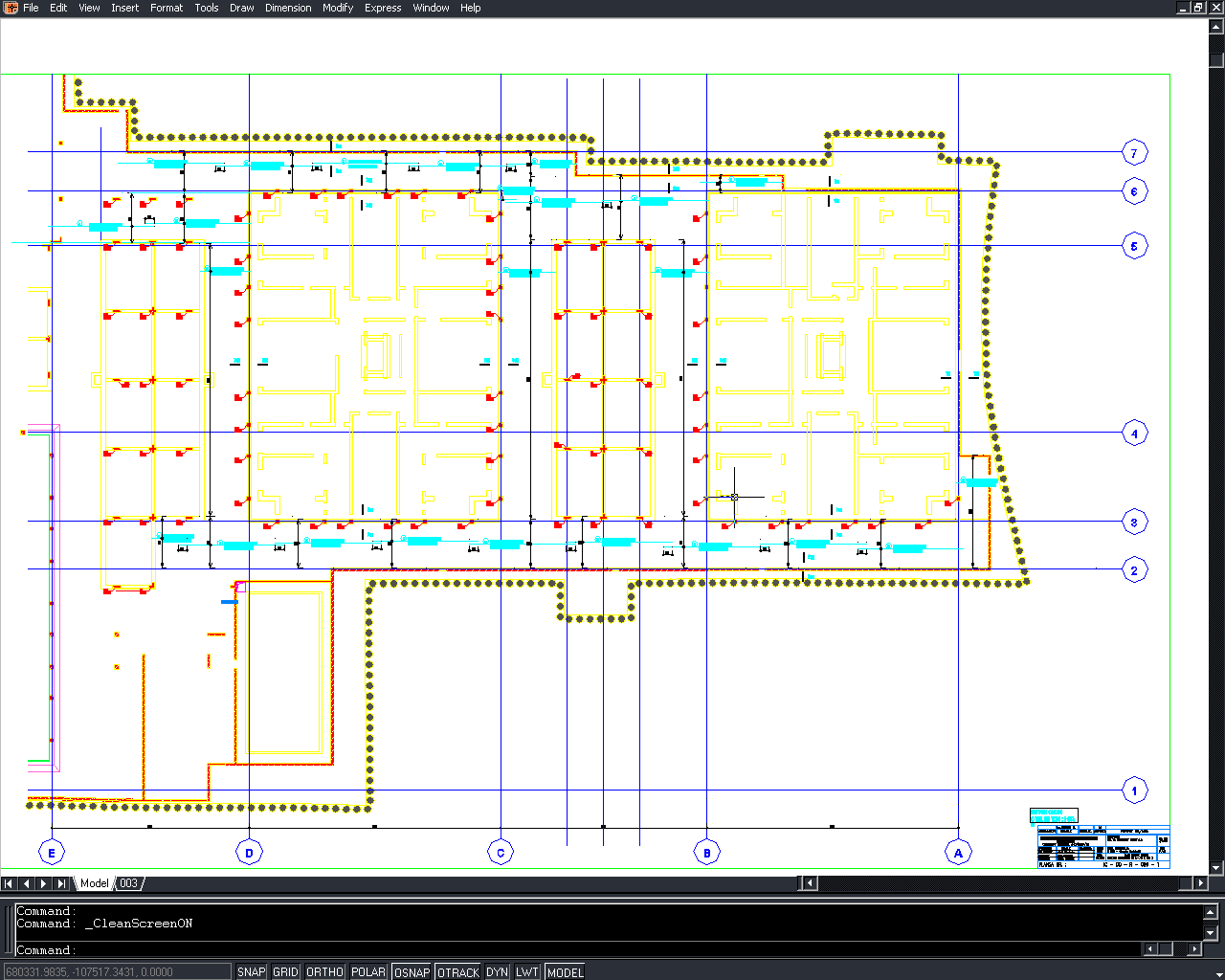Image resolution: width=1225 pixels, height=980 pixels.
Task: Open the File menu
Action: point(31,8)
